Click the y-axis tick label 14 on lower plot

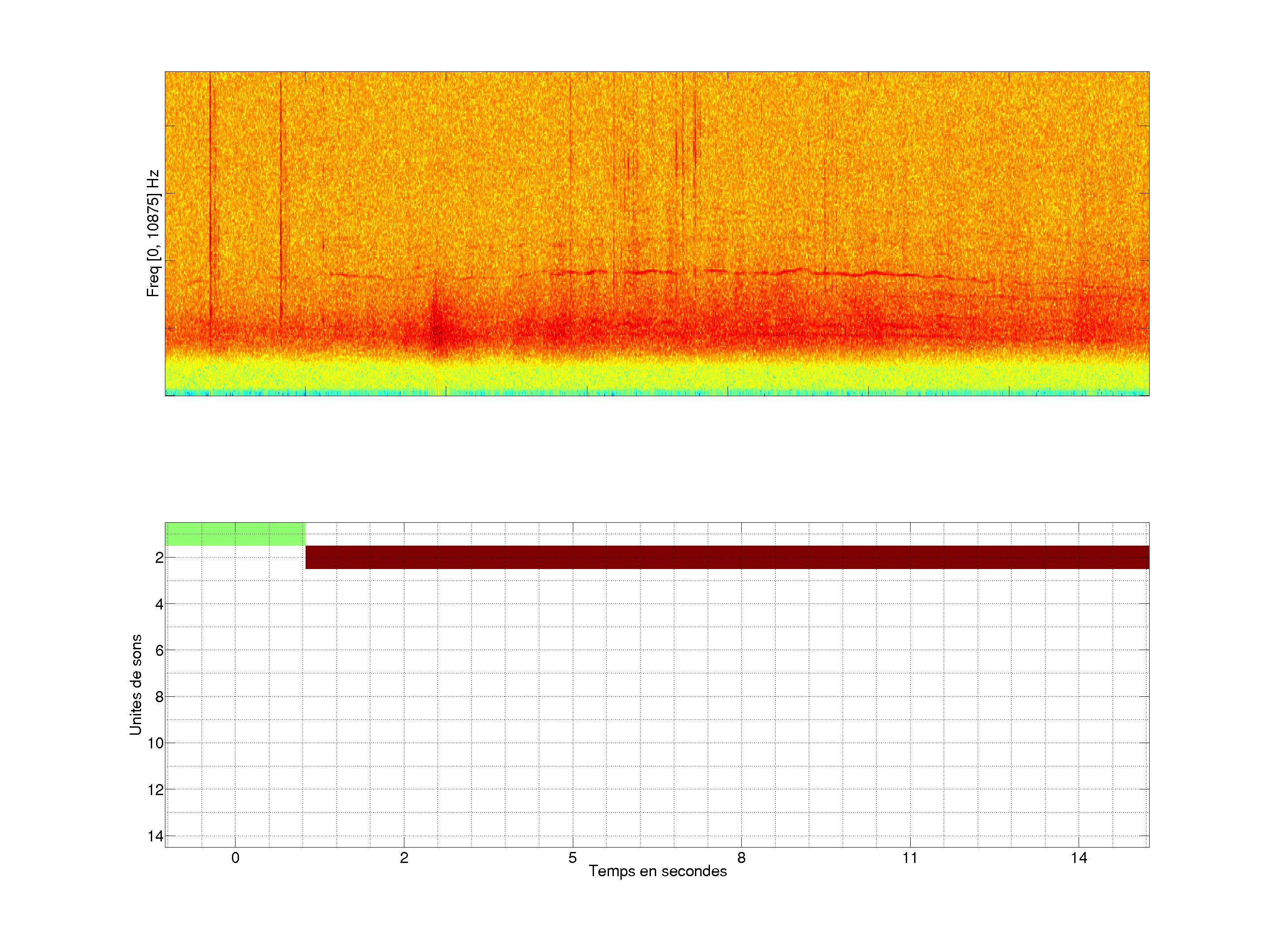156,836
